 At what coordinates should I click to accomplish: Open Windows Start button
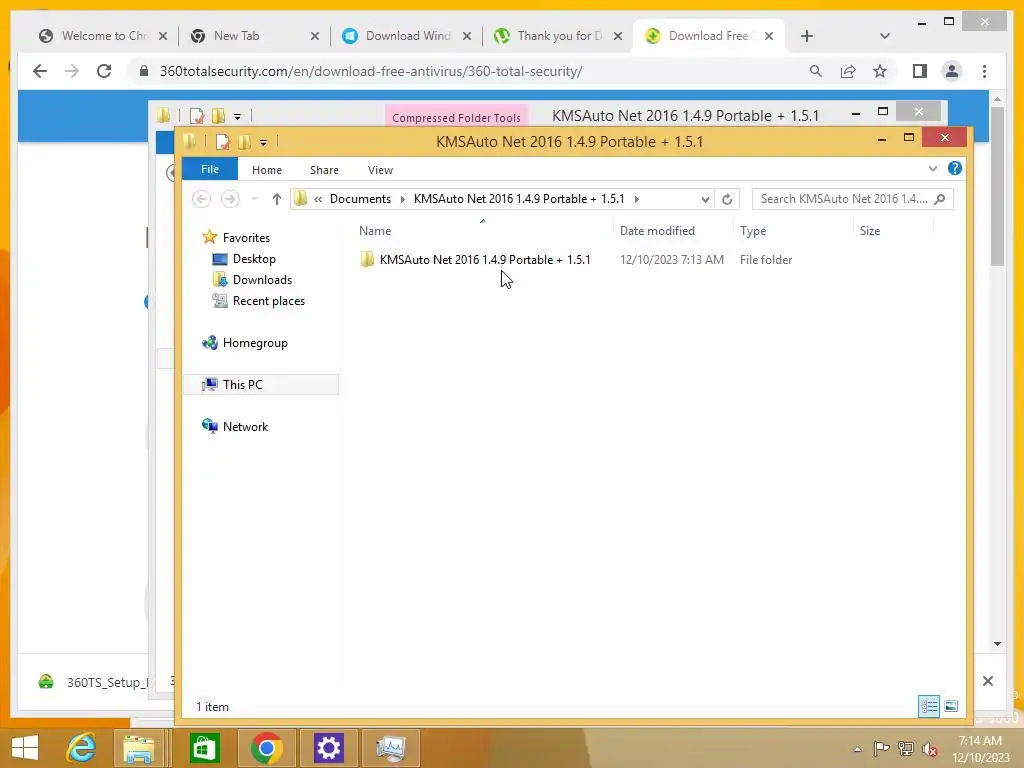(x=25, y=748)
